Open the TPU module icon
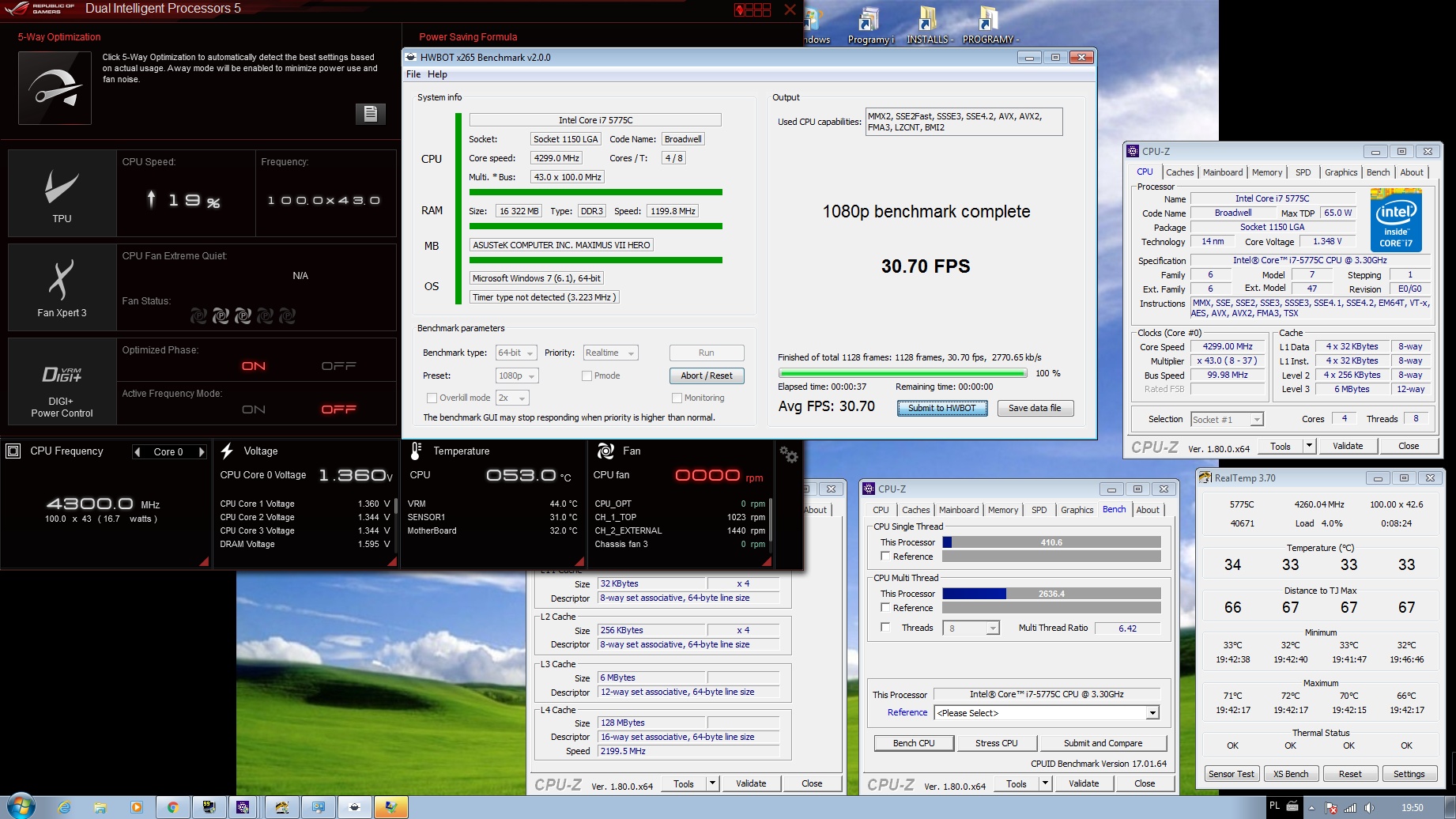Viewport: 1456px width, 819px height. pos(62,194)
